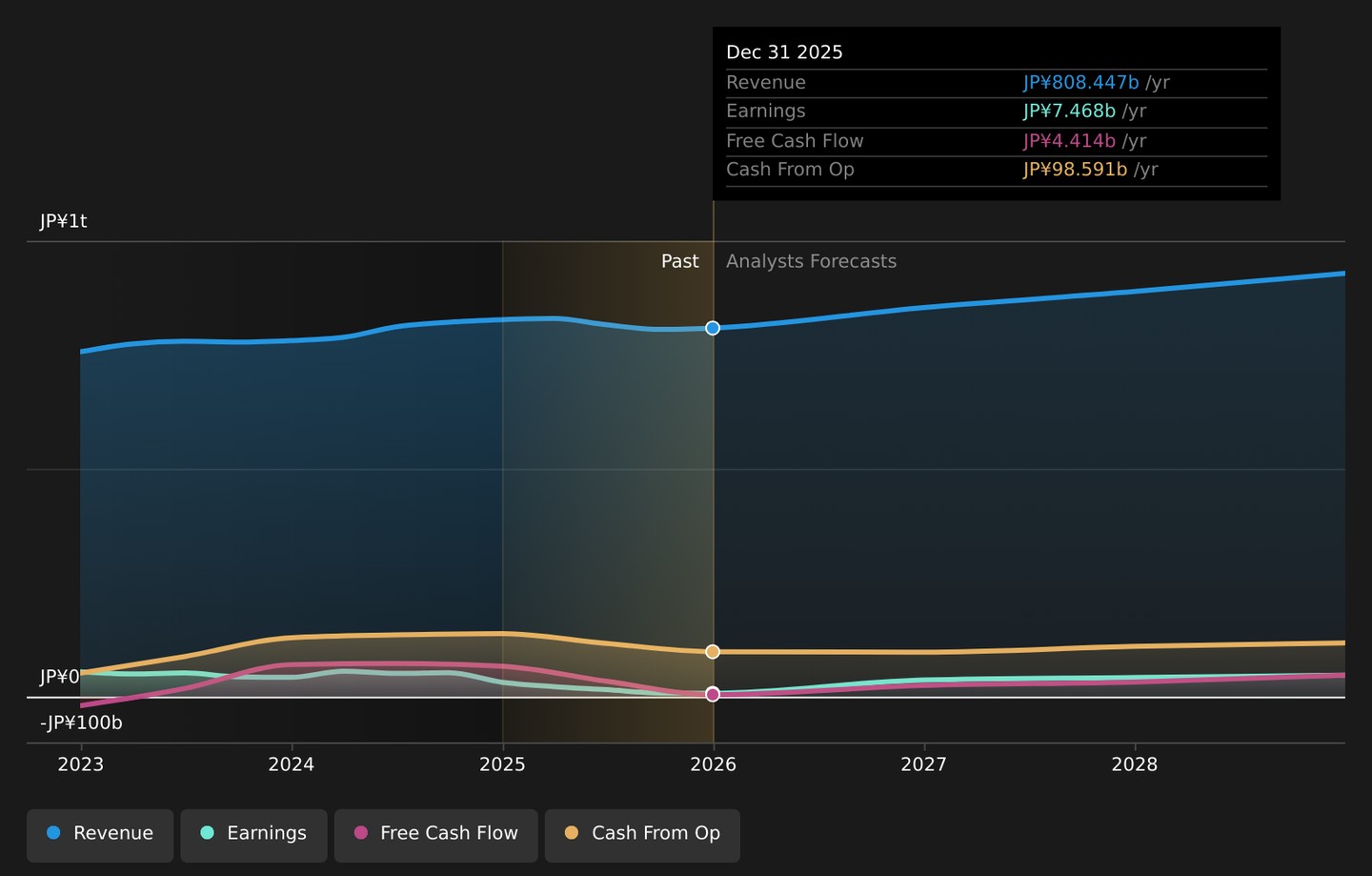Image resolution: width=1372 pixels, height=876 pixels.
Task: Click the 2023 x-axis label
Action: tap(81, 764)
